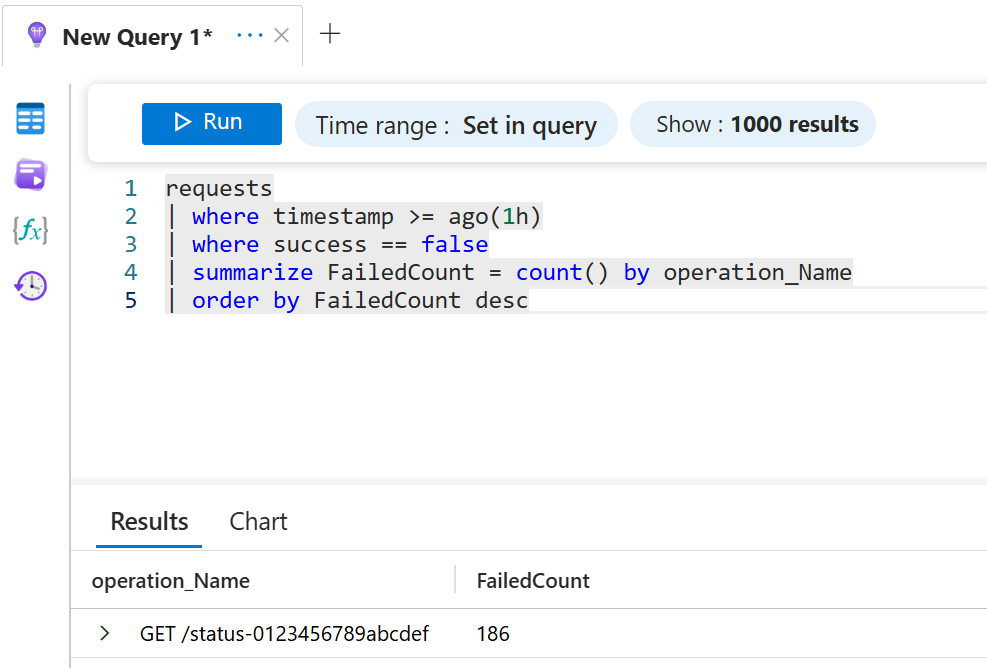This screenshot has height=668, width=987.
Task: Select the Results tab
Action: (x=149, y=522)
